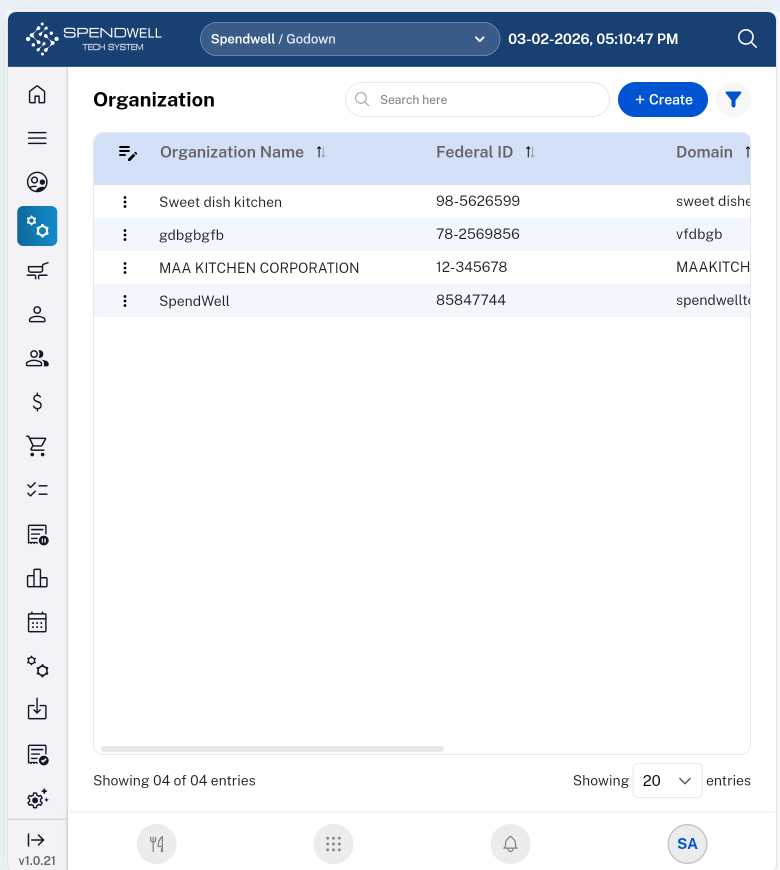Sort by Domain column
Screen dimensions: 780x870
tap(747, 152)
